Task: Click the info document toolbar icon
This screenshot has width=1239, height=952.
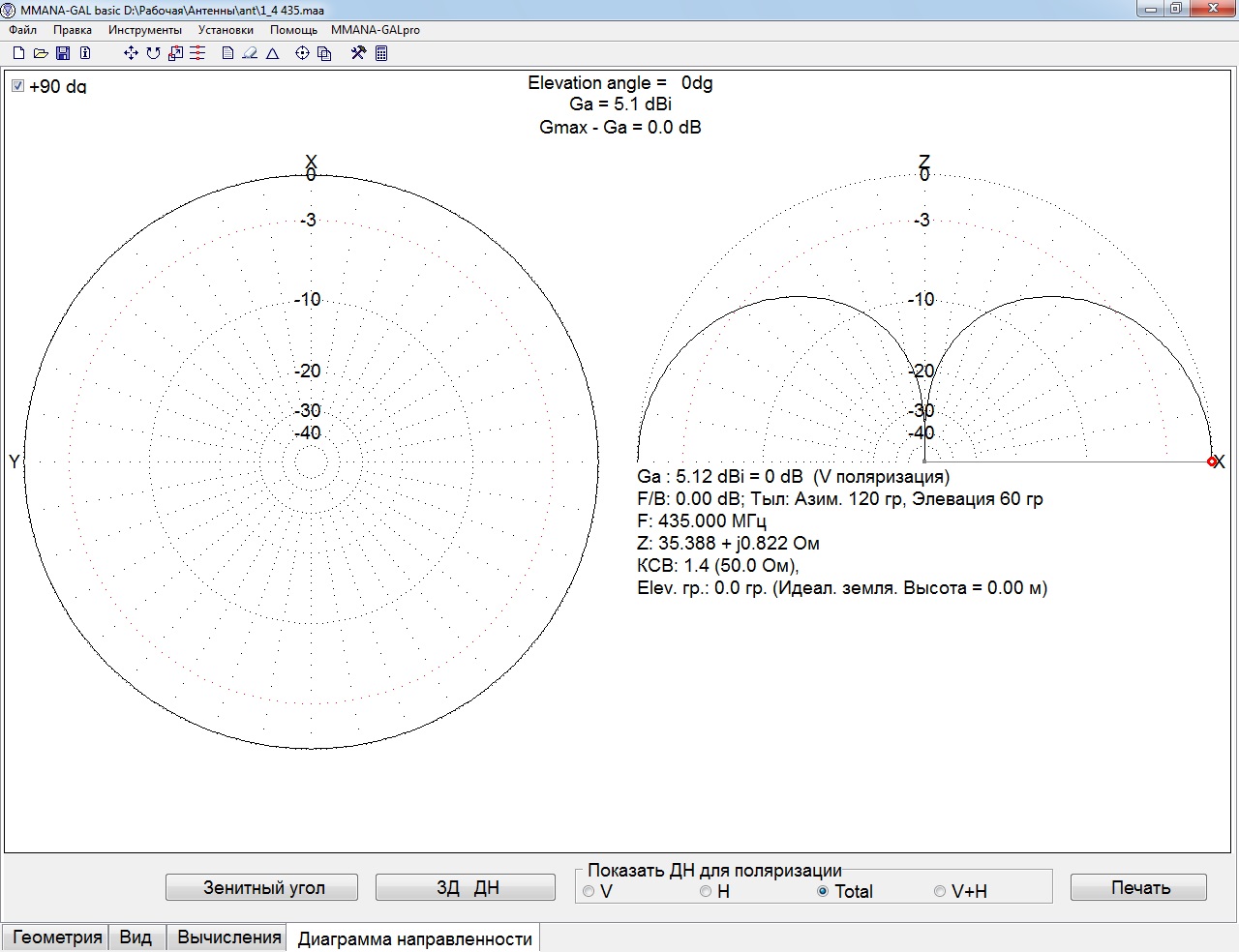Action: (85, 53)
